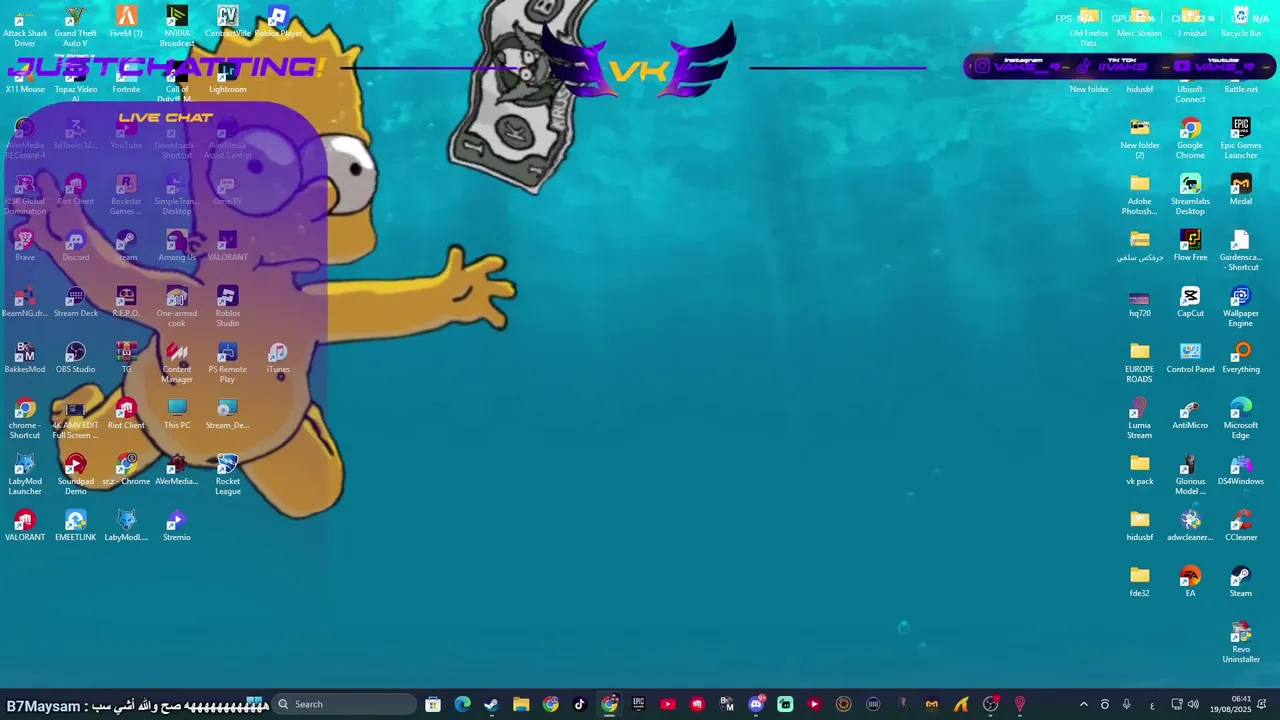The width and height of the screenshot is (1280, 720).
Task: Open the LabyMod Launcher shortcut
Action: [x=25, y=475]
